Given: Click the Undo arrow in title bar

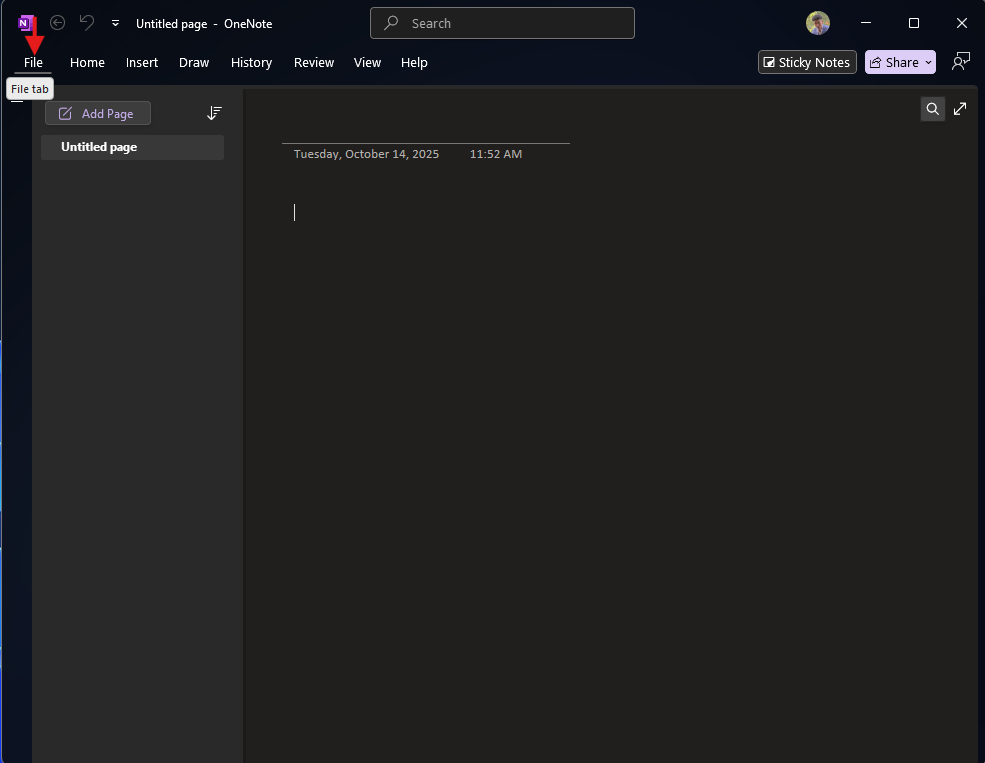Looking at the screenshot, I should [x=87, y=23].
